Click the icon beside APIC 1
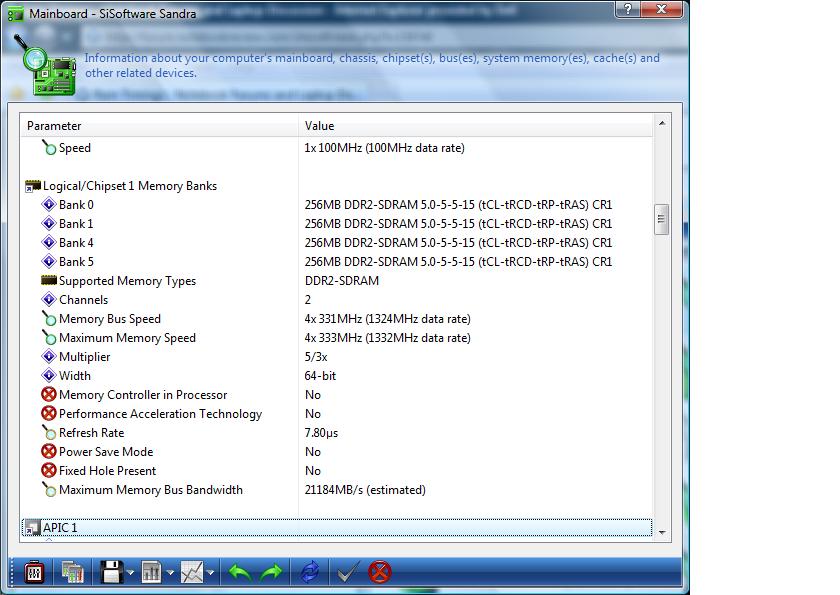Viewport: 840px width, 595px height. (33, 528)
